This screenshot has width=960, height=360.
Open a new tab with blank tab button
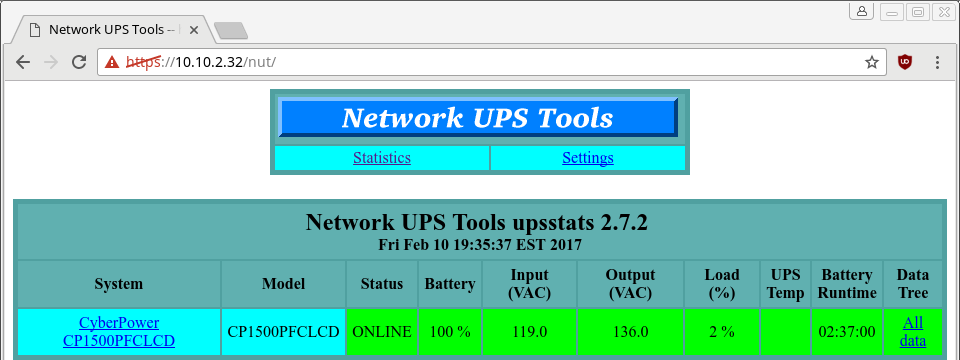(231, 31)
